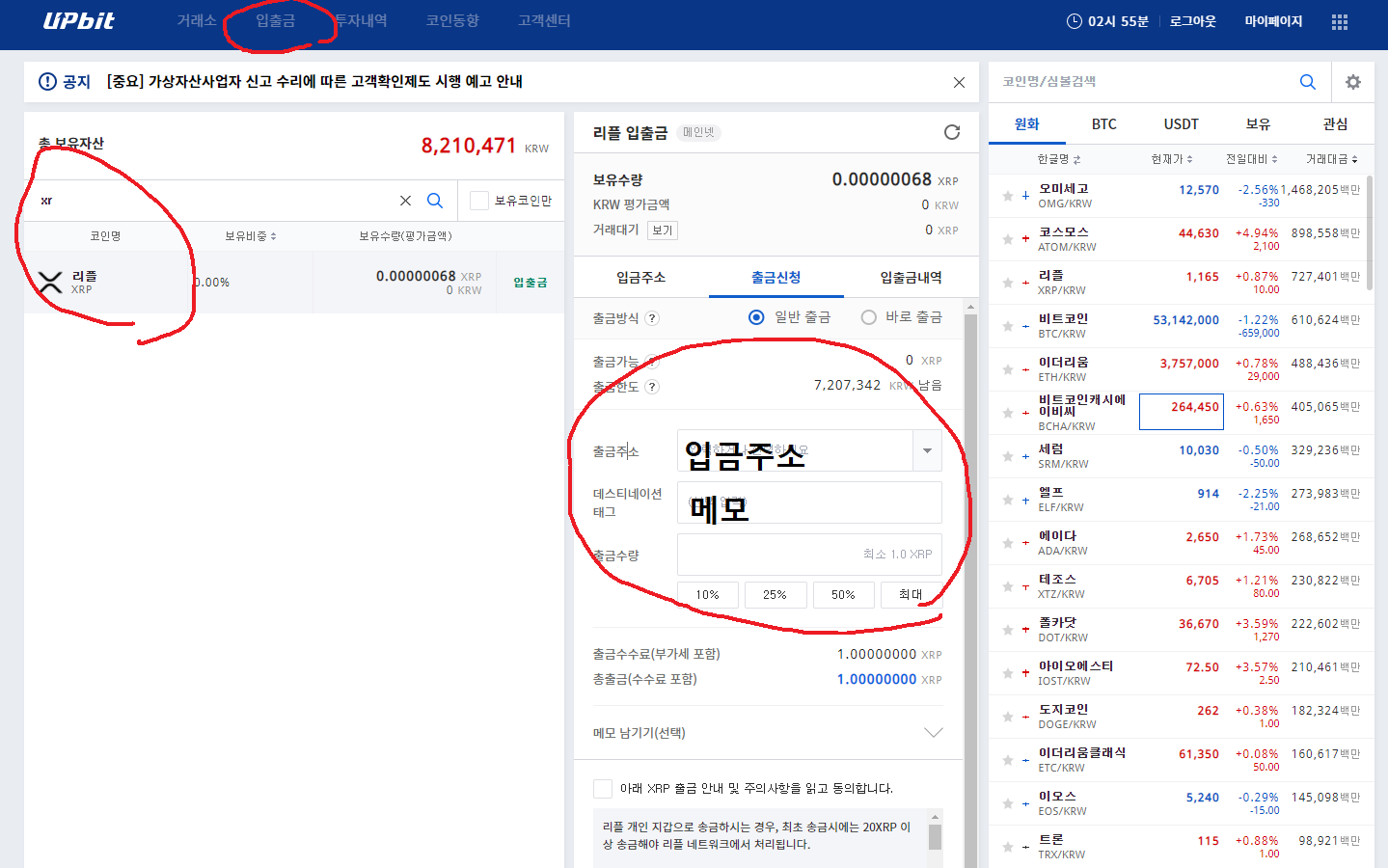Select the USDT market tab
The width and height of the screenshot is (1388, 868).
click(x=1182, y=123)
